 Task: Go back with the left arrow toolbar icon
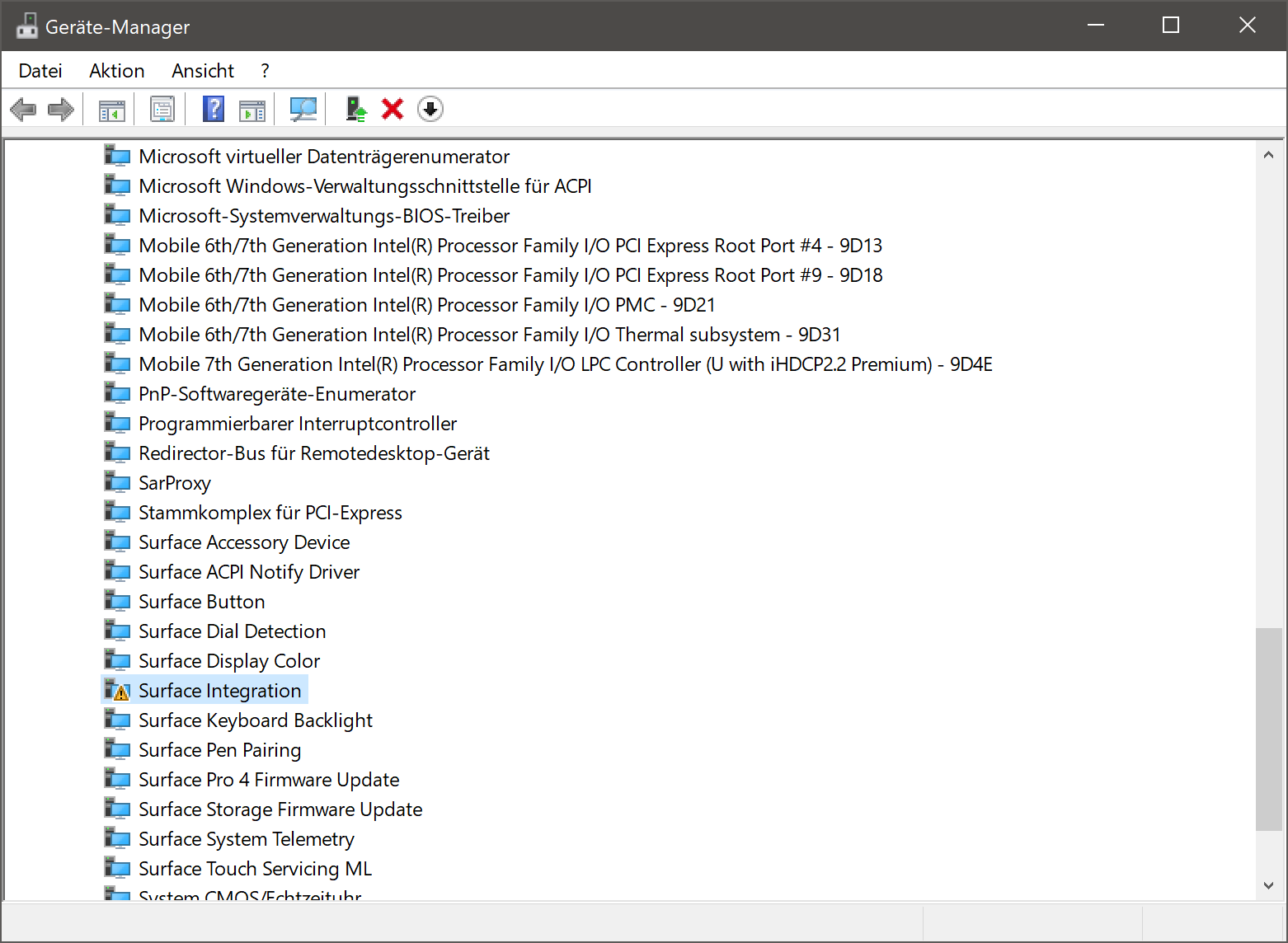click(x=23, y=109)
